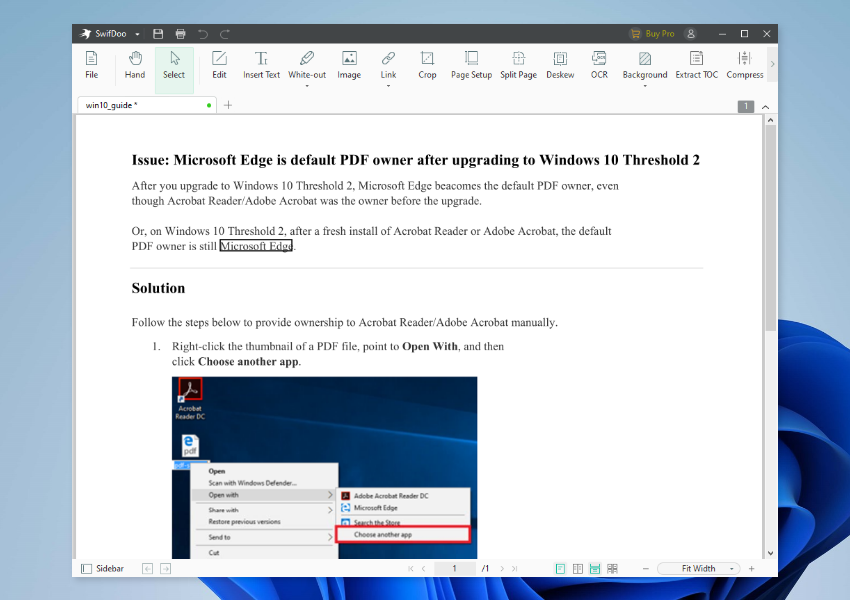This screenshot has height=600, width=850.
Task: Switch to two-page view layout
Action: coord(577,568)
